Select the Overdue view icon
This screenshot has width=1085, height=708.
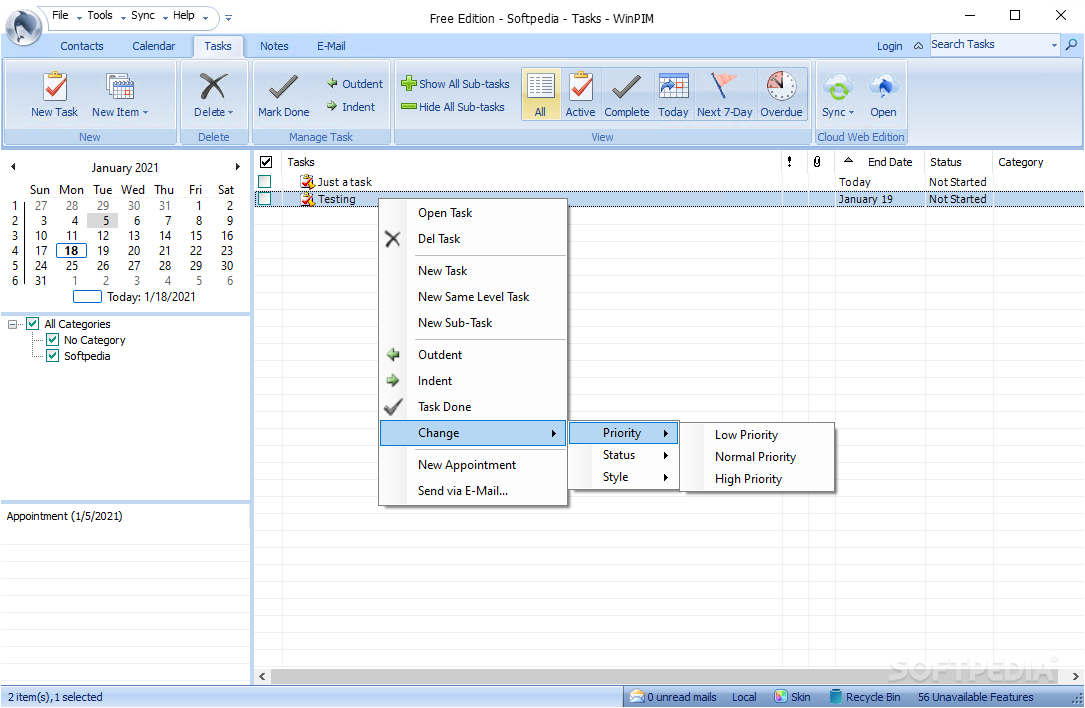(x=781, y=94)
